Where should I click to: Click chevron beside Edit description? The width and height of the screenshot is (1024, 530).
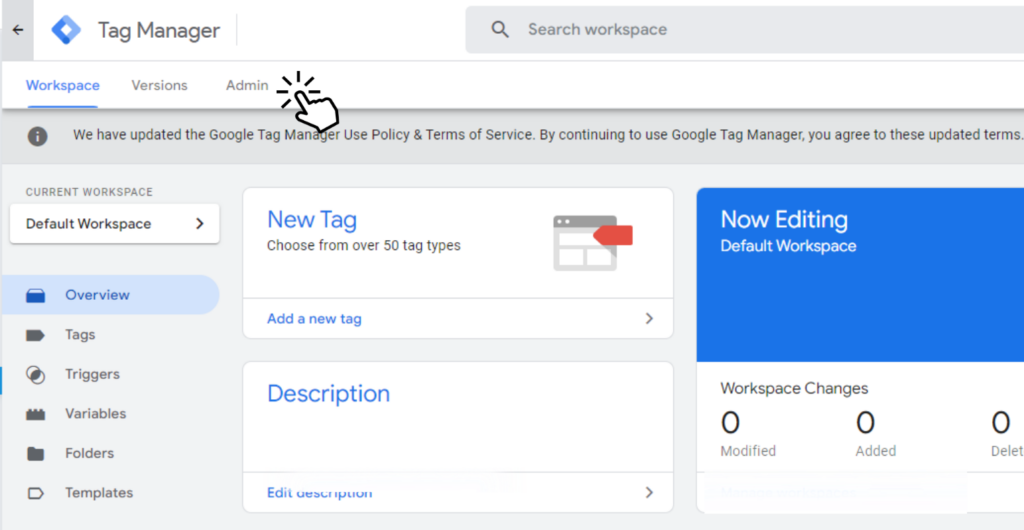coord(649,492)
